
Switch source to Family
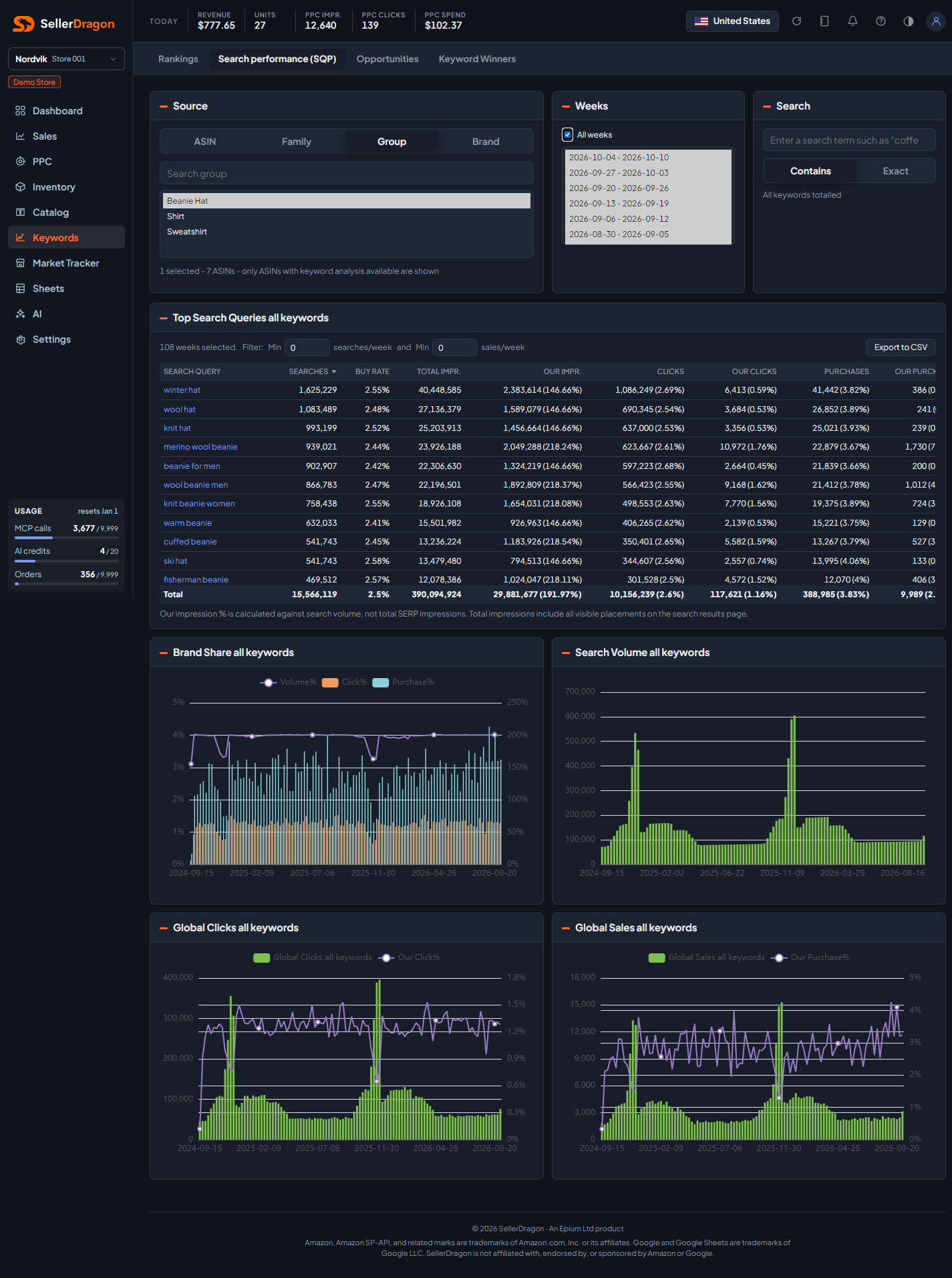coord(297,142)
